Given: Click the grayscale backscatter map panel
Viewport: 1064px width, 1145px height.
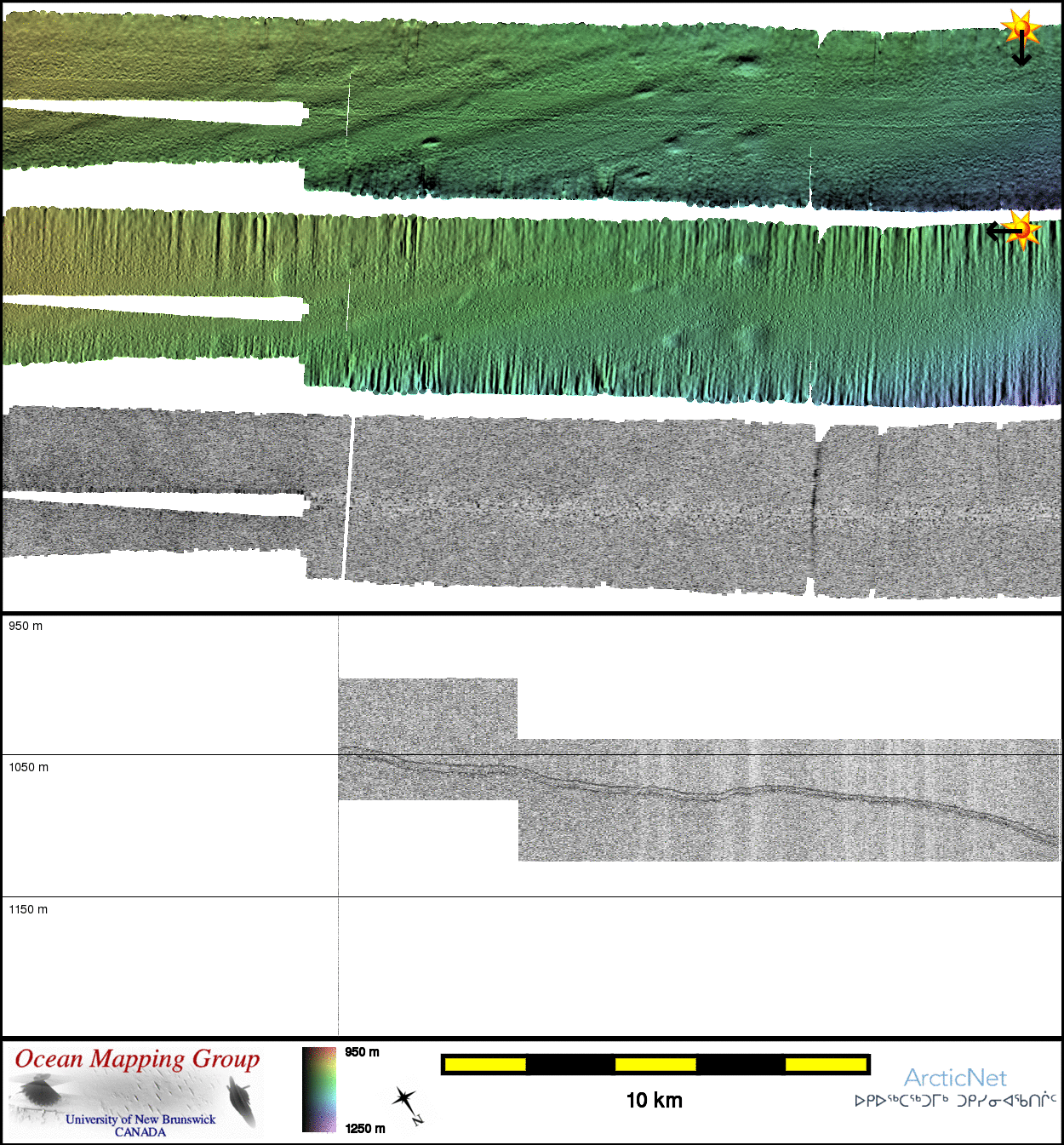Looking at the screenshot, I should 579,502.
